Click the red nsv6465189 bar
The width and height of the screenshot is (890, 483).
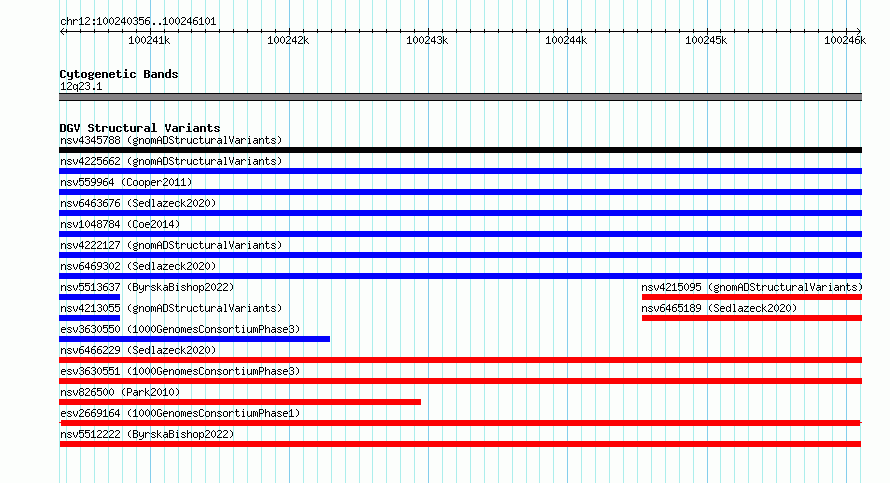point(752,318)
